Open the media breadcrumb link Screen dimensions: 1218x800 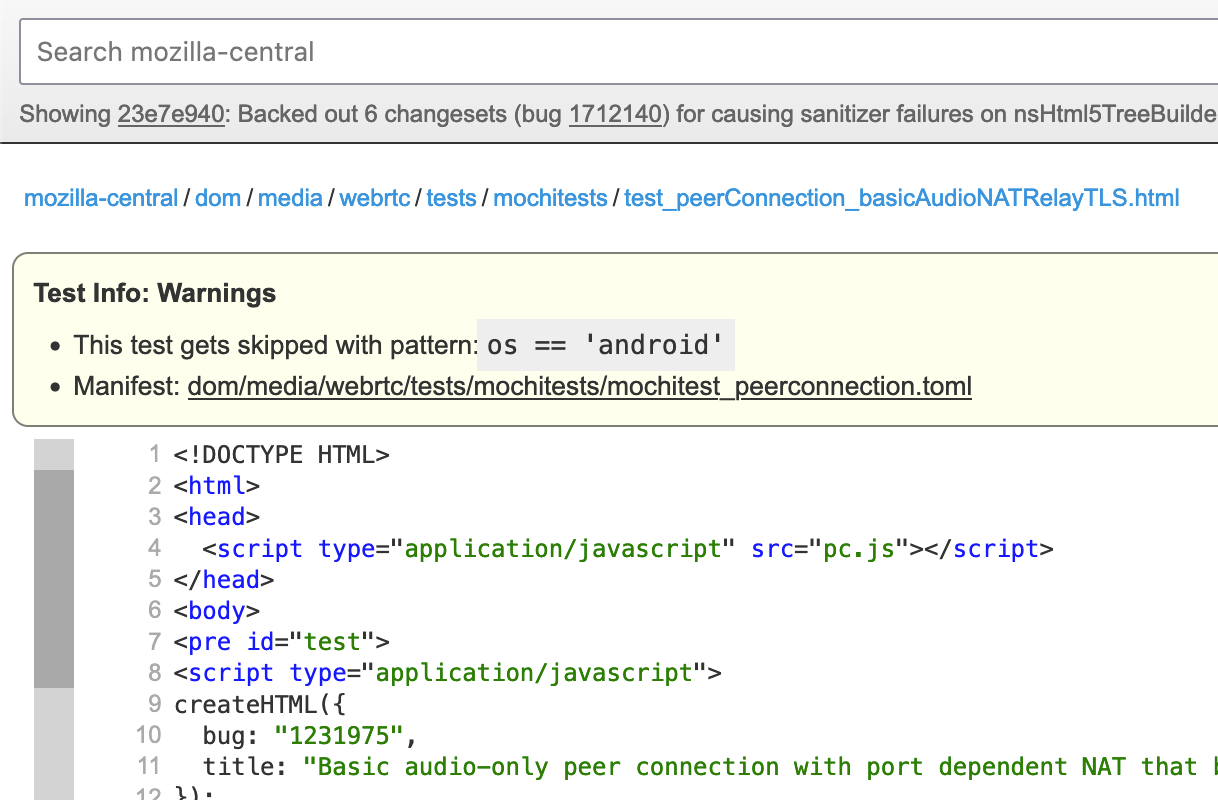pos(290,198)
